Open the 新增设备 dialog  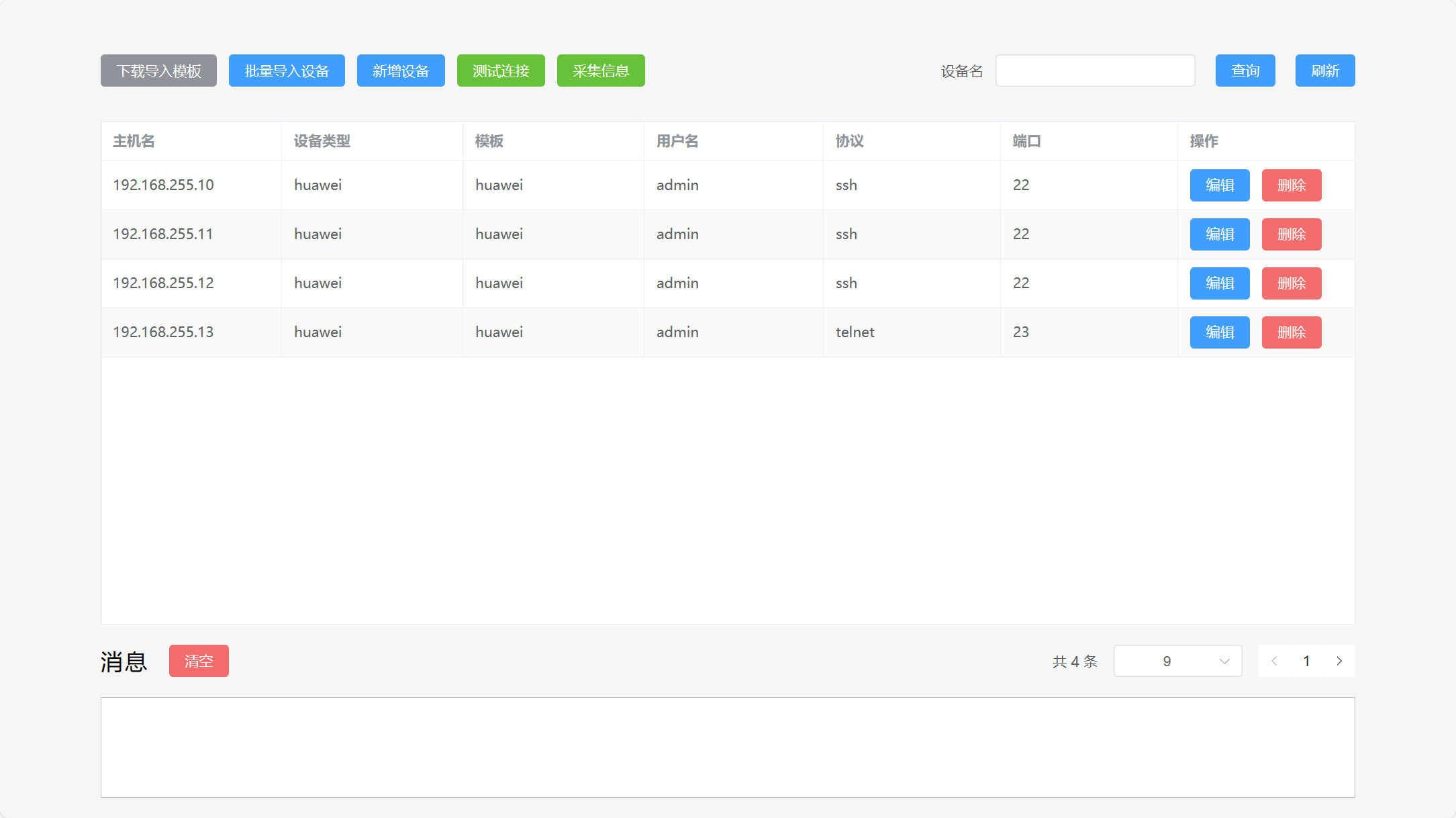pyautogui.click(x=401, y=71)
